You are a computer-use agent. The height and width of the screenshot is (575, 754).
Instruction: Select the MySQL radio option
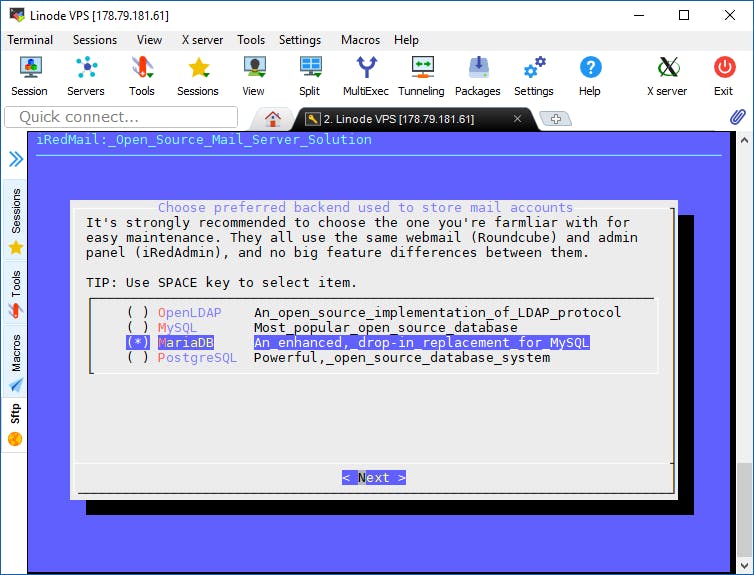click(x=138, y=327)
